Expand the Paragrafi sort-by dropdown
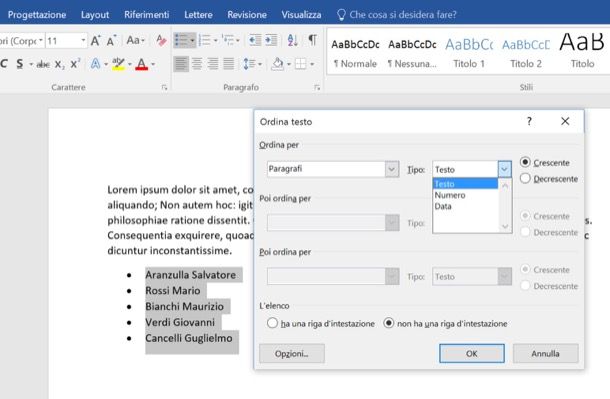The image size is (610, 399). pos(392,169)
